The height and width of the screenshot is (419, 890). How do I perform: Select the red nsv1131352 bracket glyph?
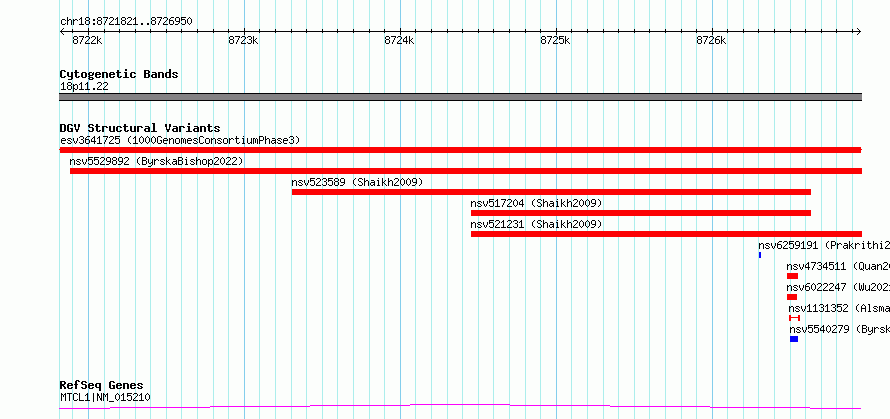click(x=795, y=318)
